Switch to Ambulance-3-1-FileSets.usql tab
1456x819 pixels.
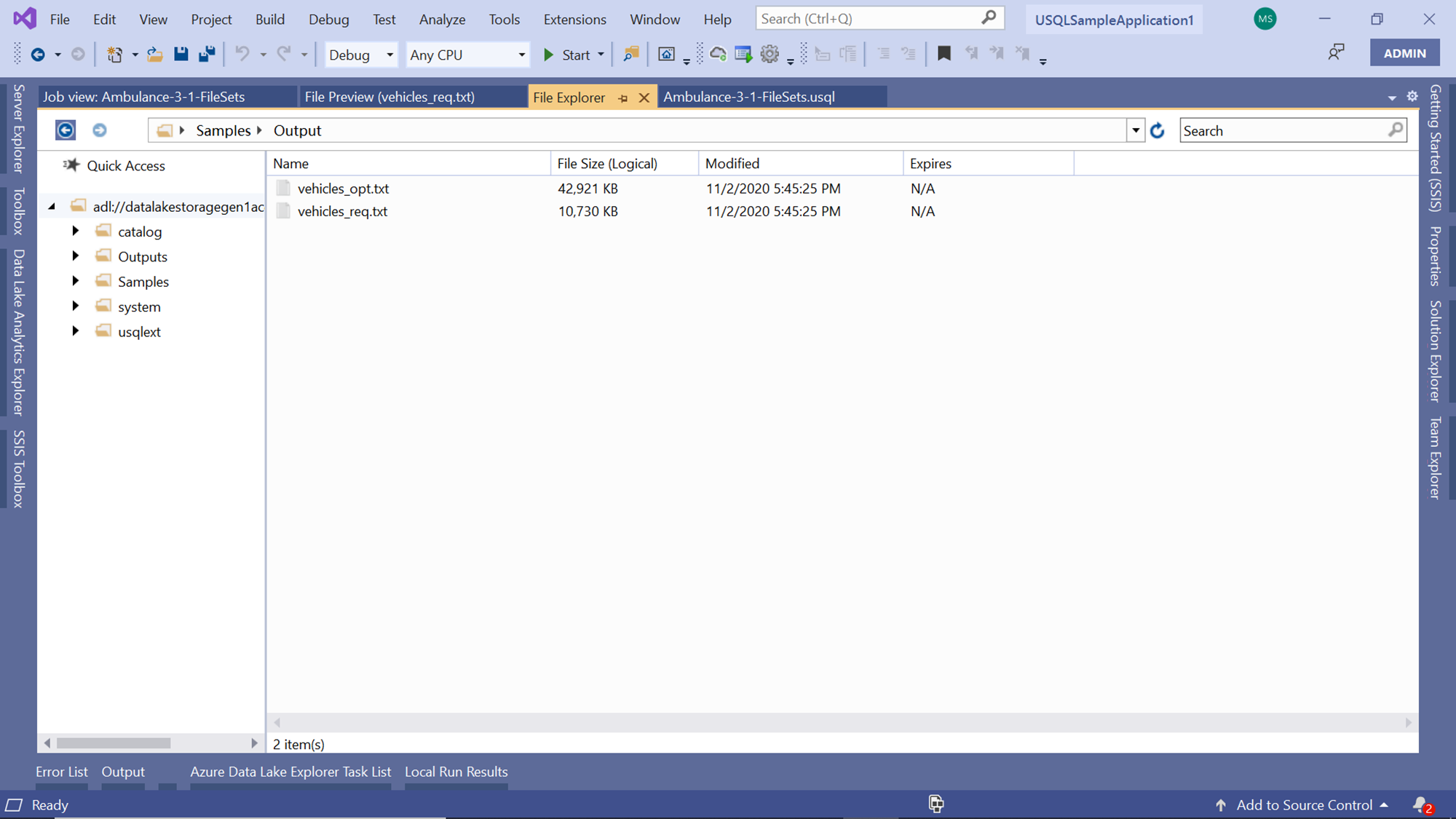click(748, 97)
